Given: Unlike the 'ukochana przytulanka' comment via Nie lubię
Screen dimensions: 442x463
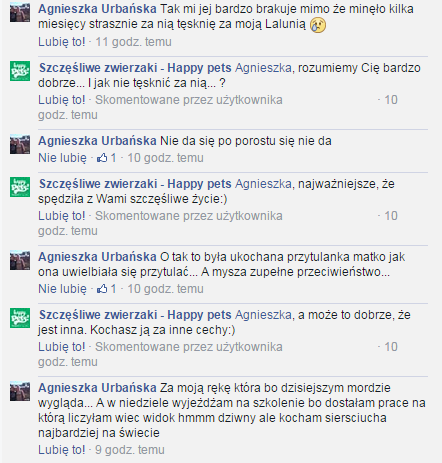Looking at the screenshot, I should (62, 289).
